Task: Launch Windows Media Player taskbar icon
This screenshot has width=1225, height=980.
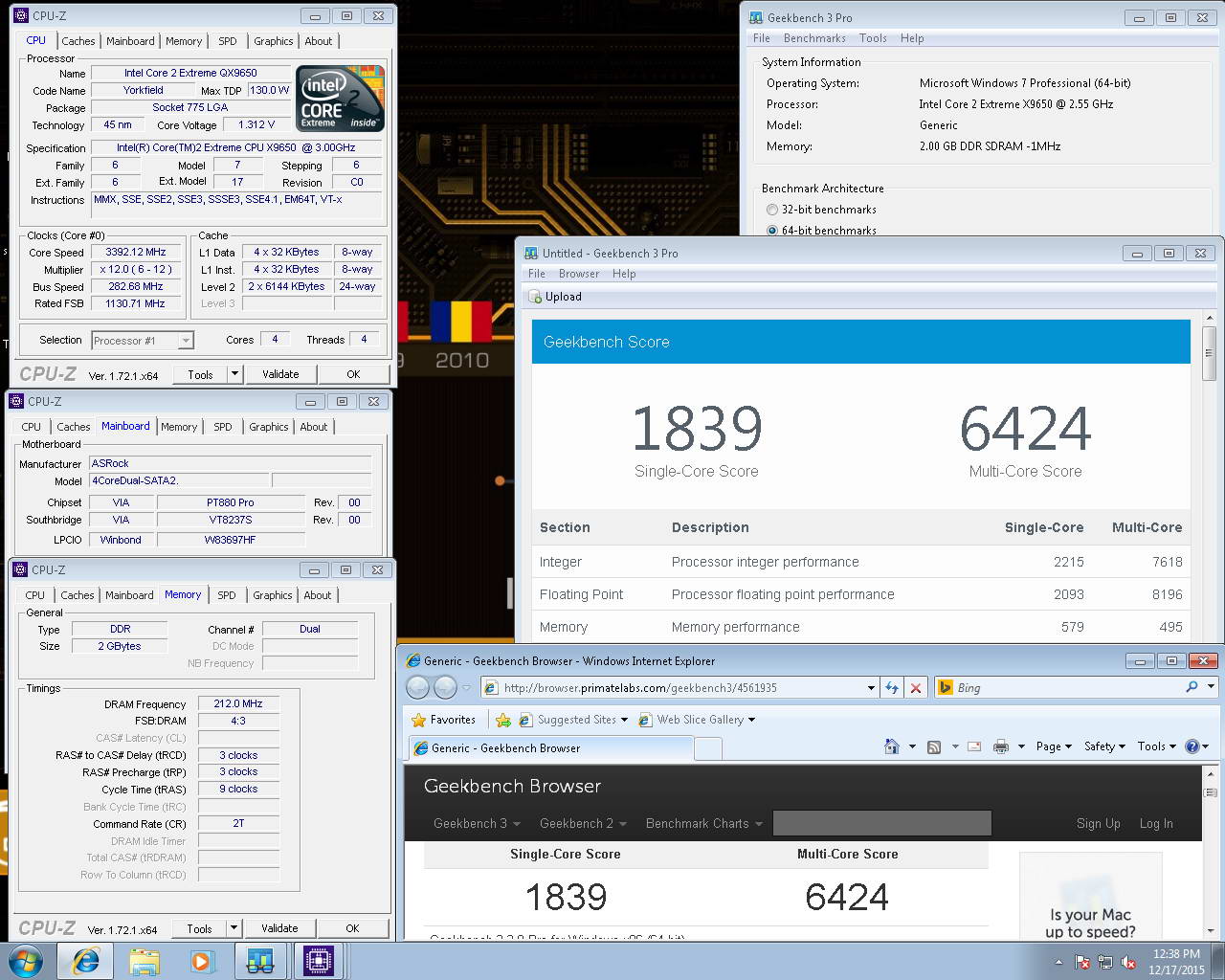Action: (202, 961)
